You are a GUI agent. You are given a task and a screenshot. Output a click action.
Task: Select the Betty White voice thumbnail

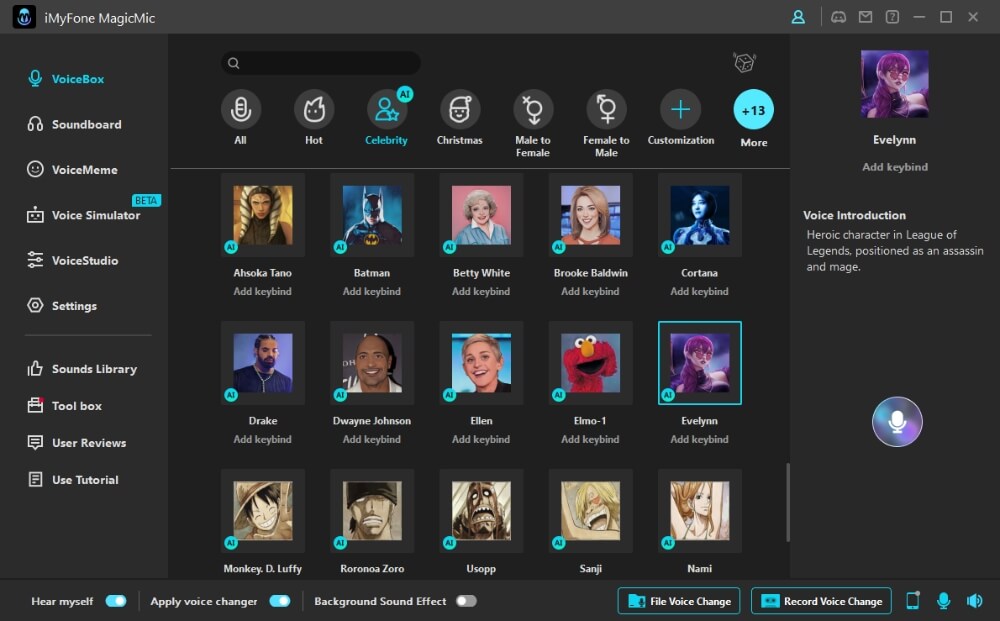tap(481, 215)
